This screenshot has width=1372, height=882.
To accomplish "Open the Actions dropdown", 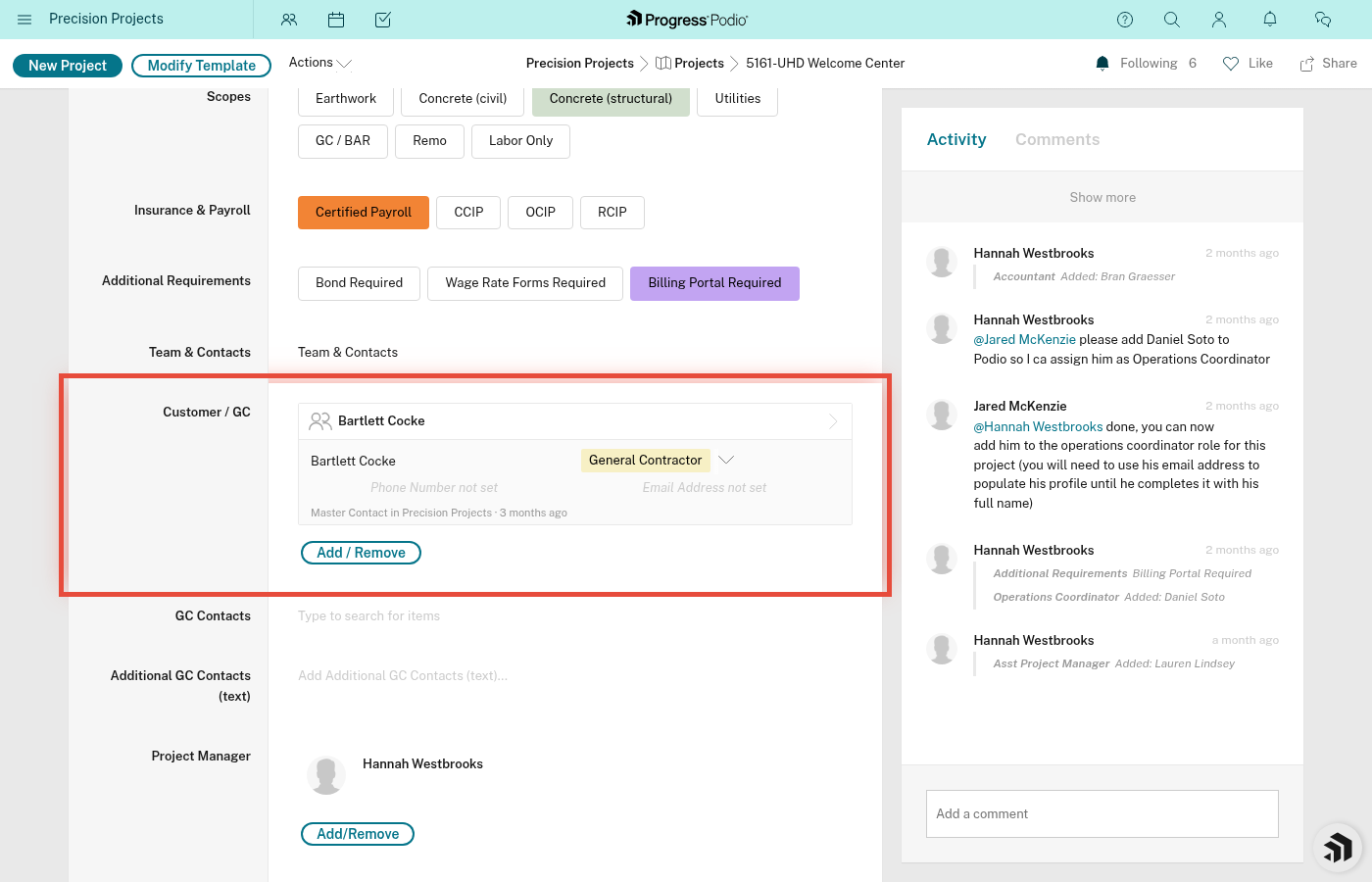I will click(x=319, y=63).
